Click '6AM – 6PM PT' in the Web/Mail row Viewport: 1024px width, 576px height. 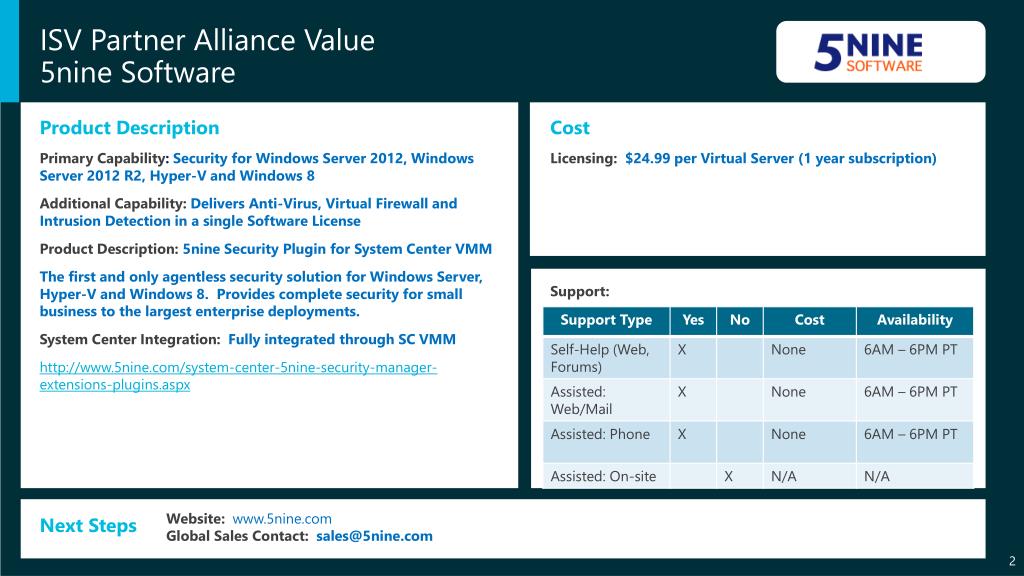(910, 392)
